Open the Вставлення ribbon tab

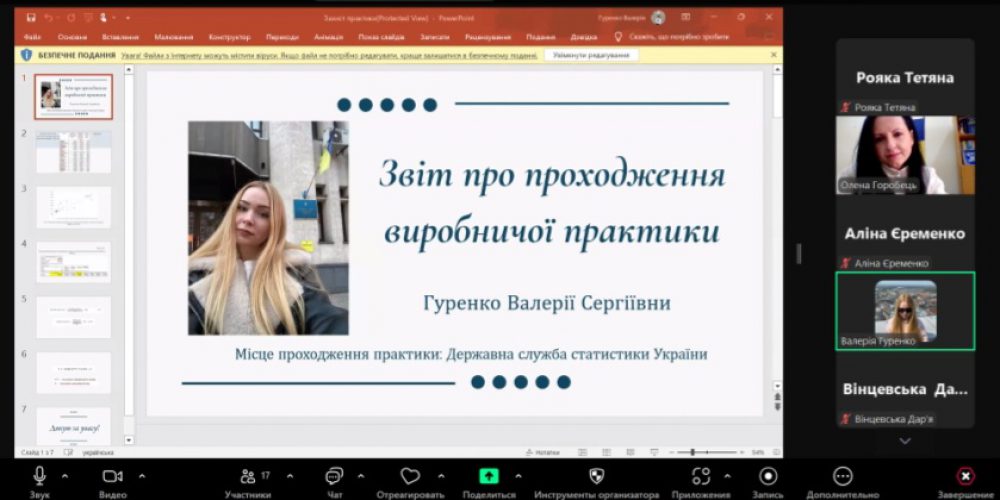[120, 37]
